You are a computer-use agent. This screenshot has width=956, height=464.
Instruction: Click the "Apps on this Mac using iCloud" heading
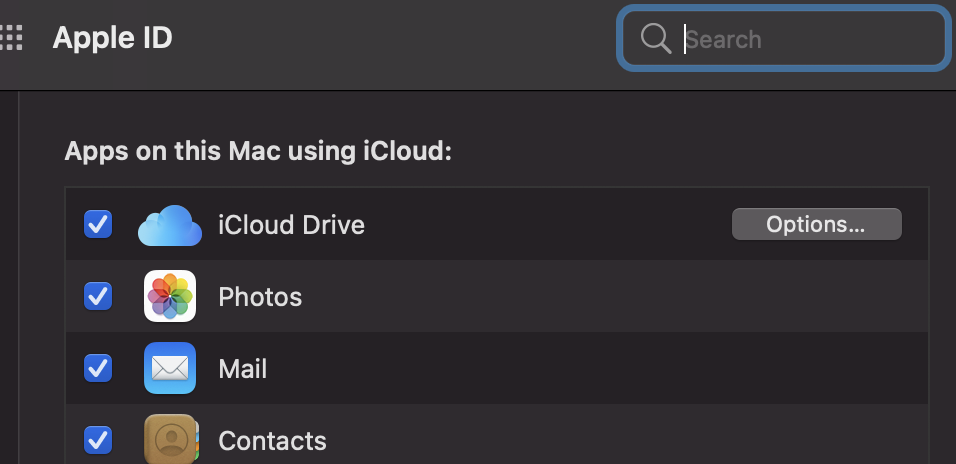[x=258, y=152]
